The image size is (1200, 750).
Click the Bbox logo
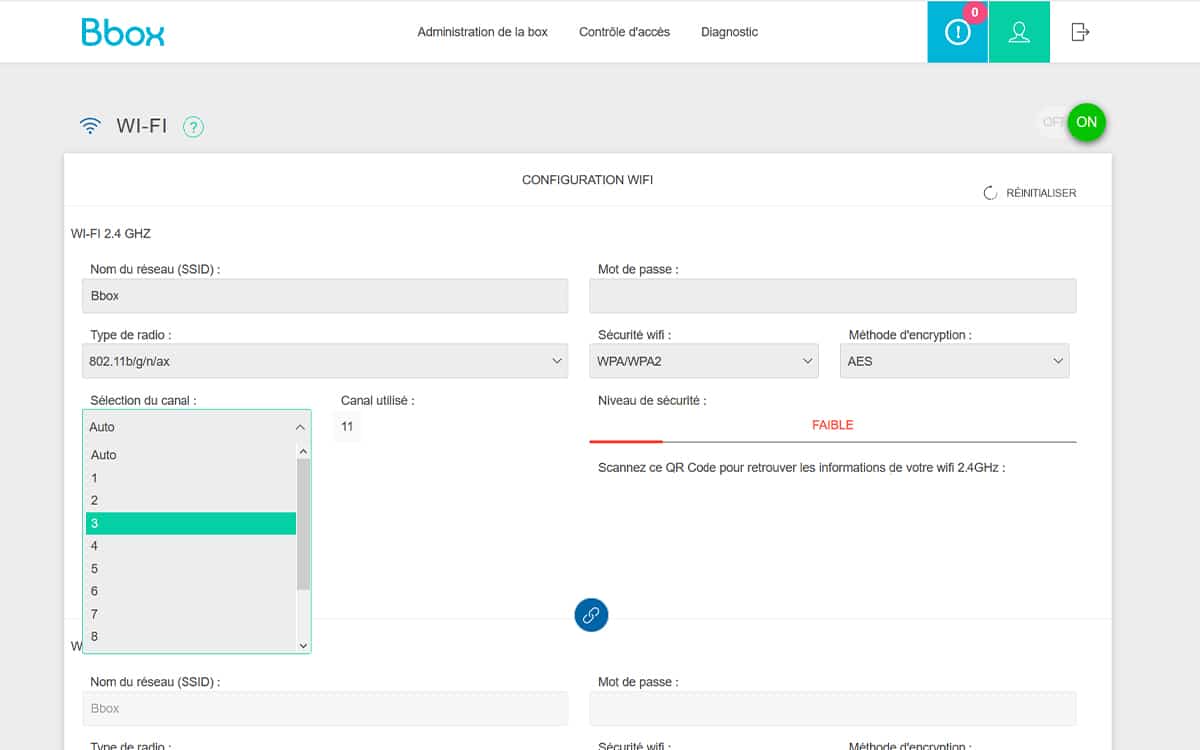point(123,32)
